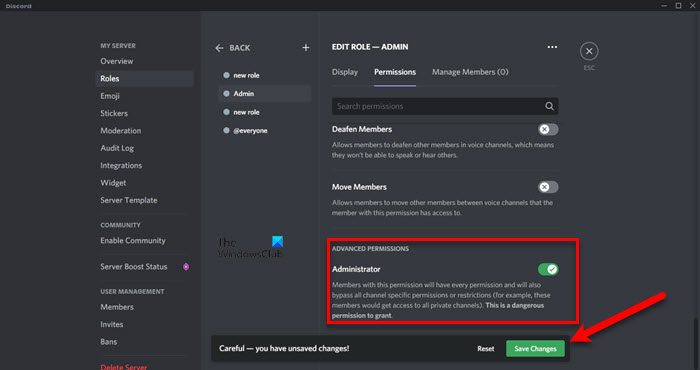Click the Deafen Members label
Screen dimensions: 700x370
coord(362,129)
